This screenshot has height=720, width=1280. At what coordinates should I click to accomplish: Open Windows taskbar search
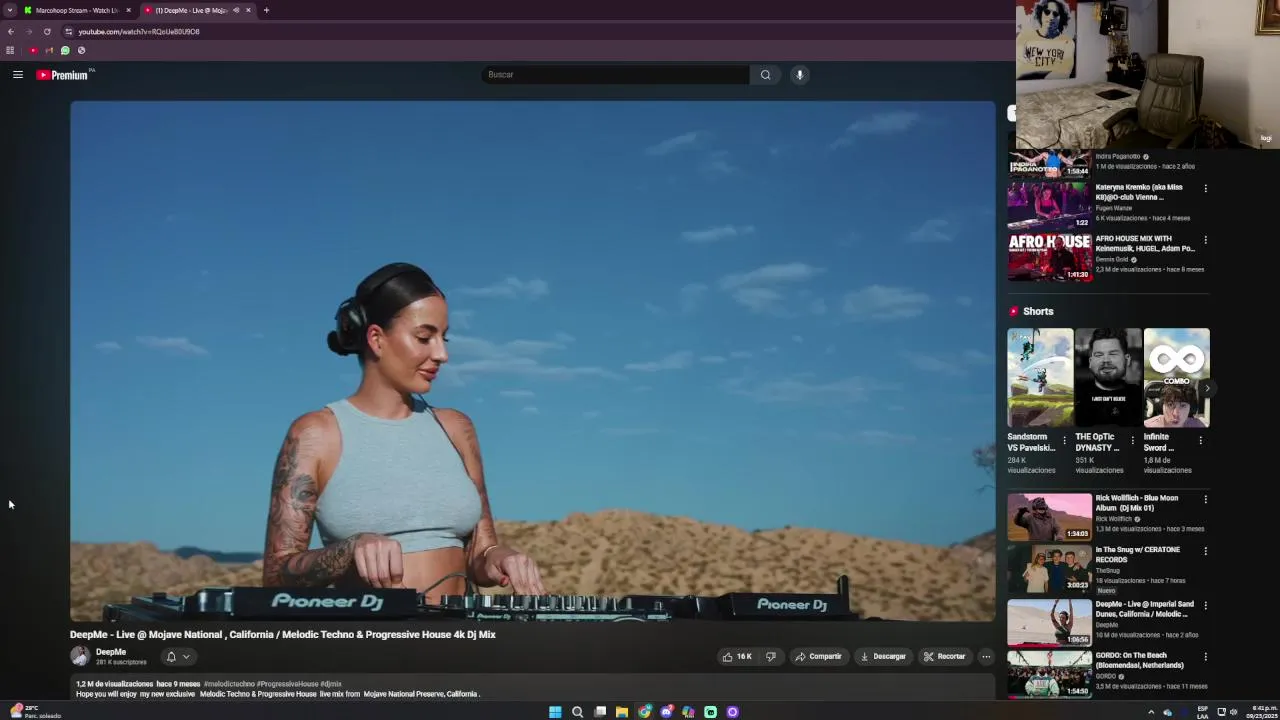click(x=577, y=712)
